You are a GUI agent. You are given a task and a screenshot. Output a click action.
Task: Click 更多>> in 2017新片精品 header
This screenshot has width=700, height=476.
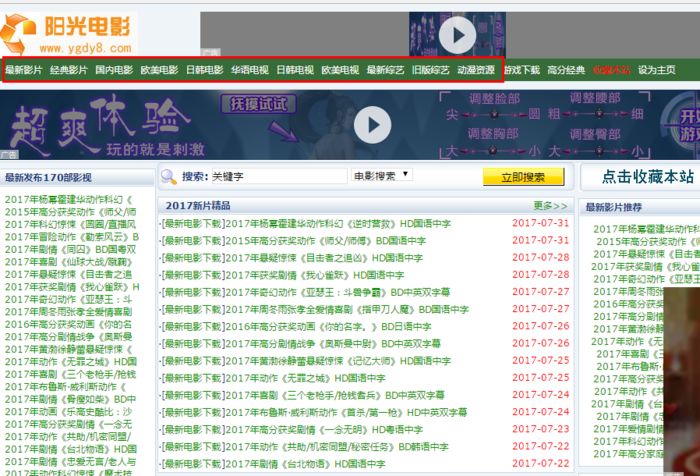click(x=550, y=206)
